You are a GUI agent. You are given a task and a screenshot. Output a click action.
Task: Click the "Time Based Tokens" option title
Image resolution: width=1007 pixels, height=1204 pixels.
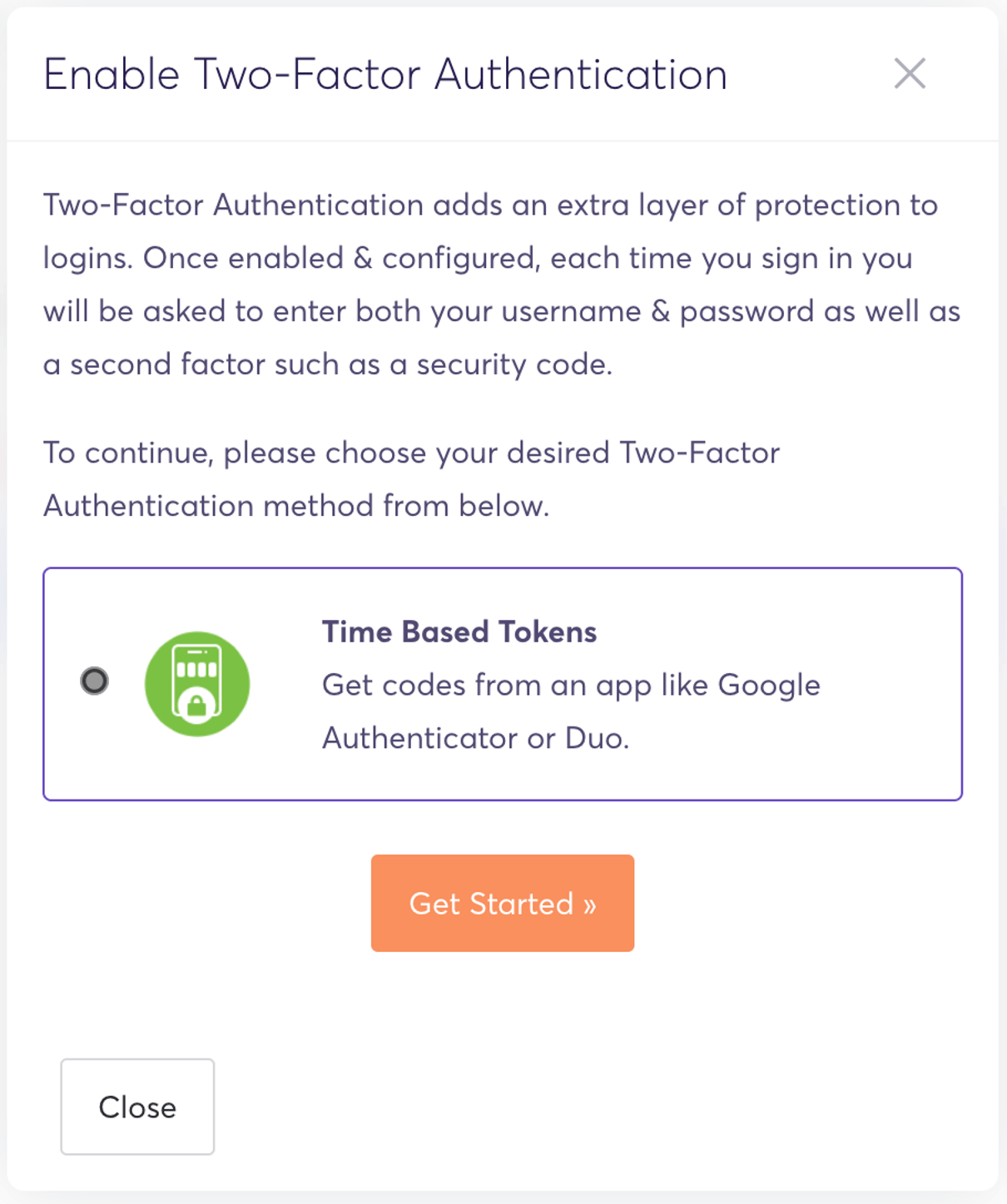tap(459, 632)
